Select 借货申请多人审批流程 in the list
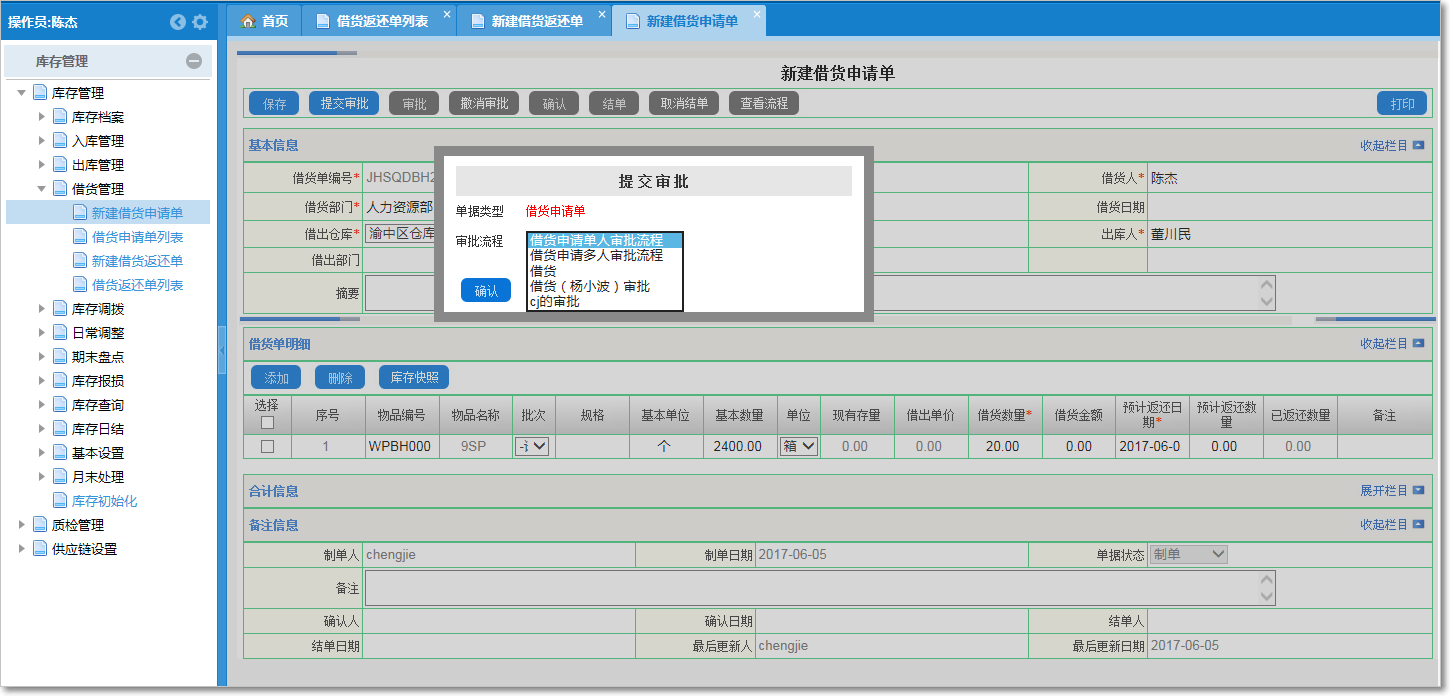The width and height of the screenshot is (1450, 696). (x=596, y=256)
